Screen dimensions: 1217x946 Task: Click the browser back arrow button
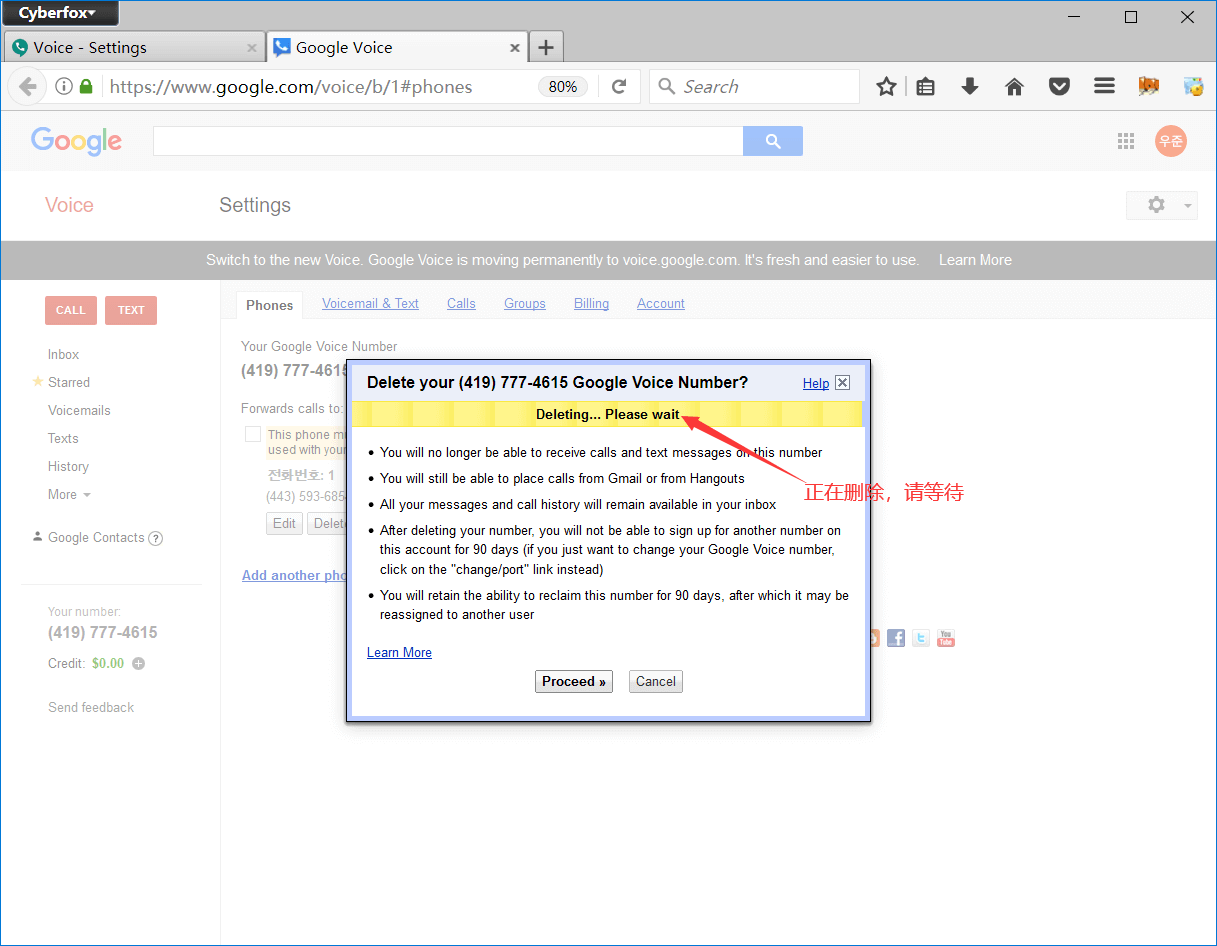tap(28, 87)
